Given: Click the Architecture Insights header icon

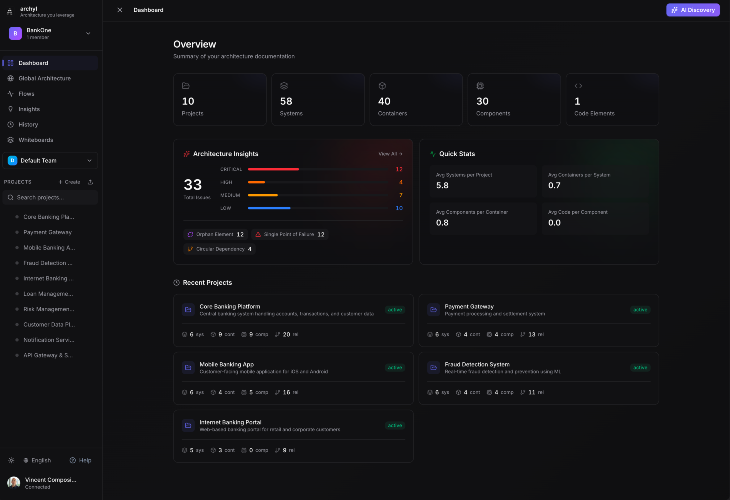Looking at the screenshot, I should tap(187, 154).
